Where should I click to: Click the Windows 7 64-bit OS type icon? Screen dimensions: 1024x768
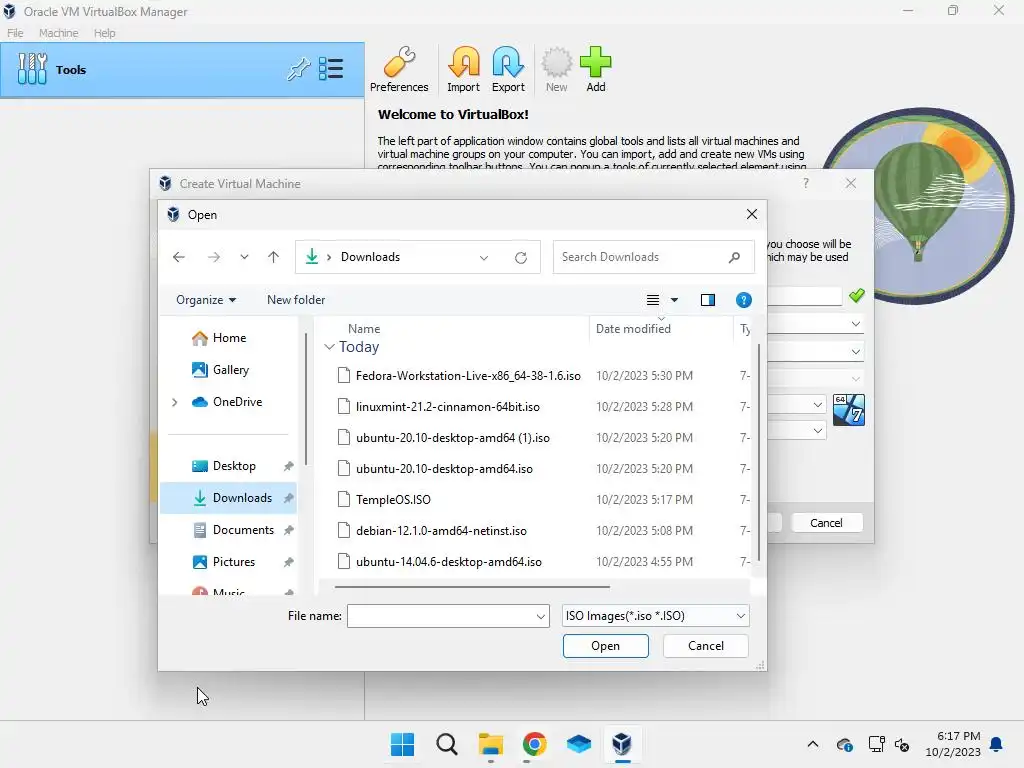coord(848,410)
